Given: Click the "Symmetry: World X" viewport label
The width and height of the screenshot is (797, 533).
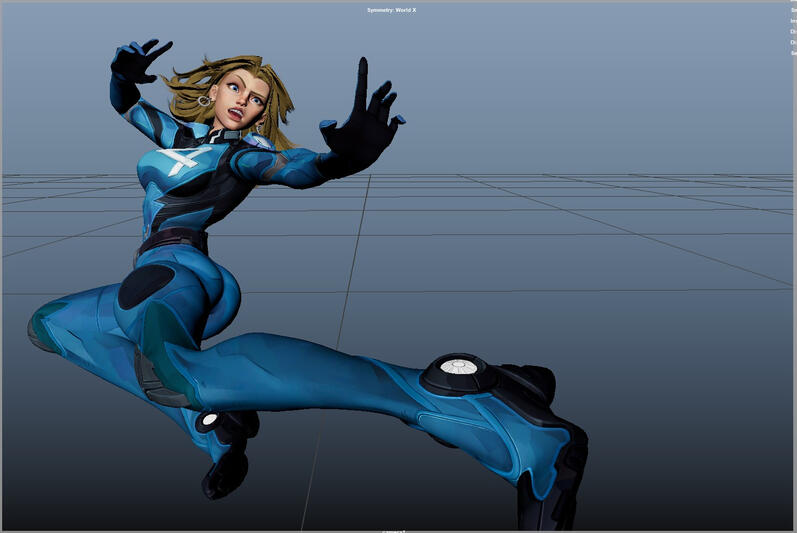Looking at the screenshot, I should click(x=391, y=10).
